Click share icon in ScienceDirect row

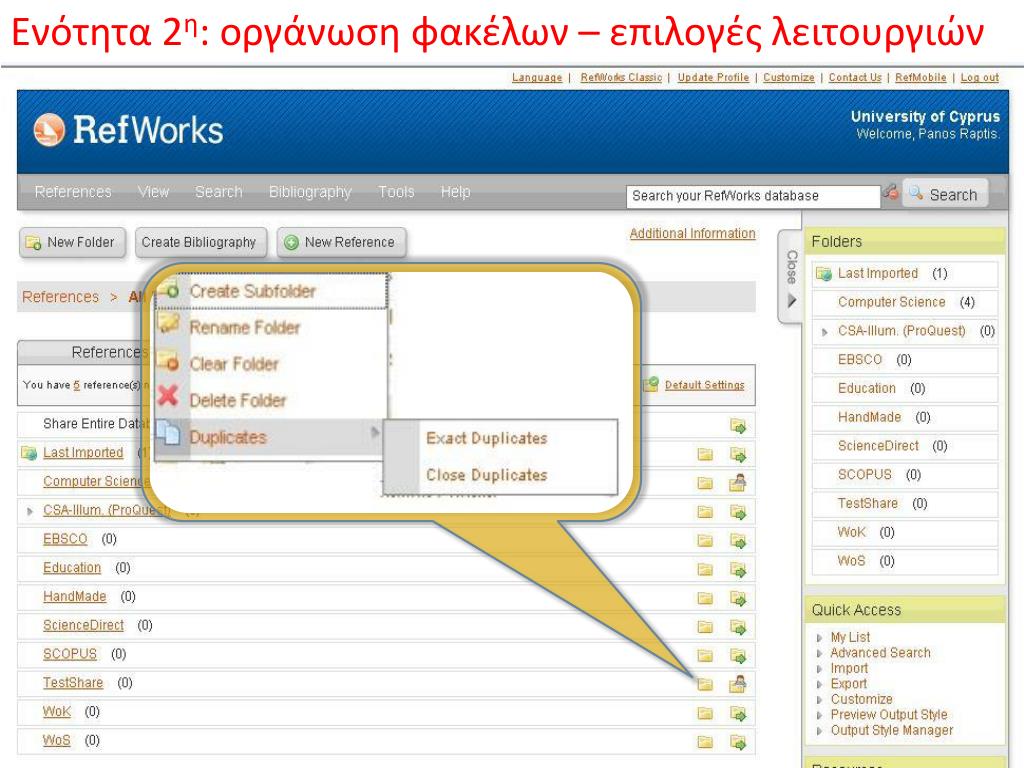point(738,627)
